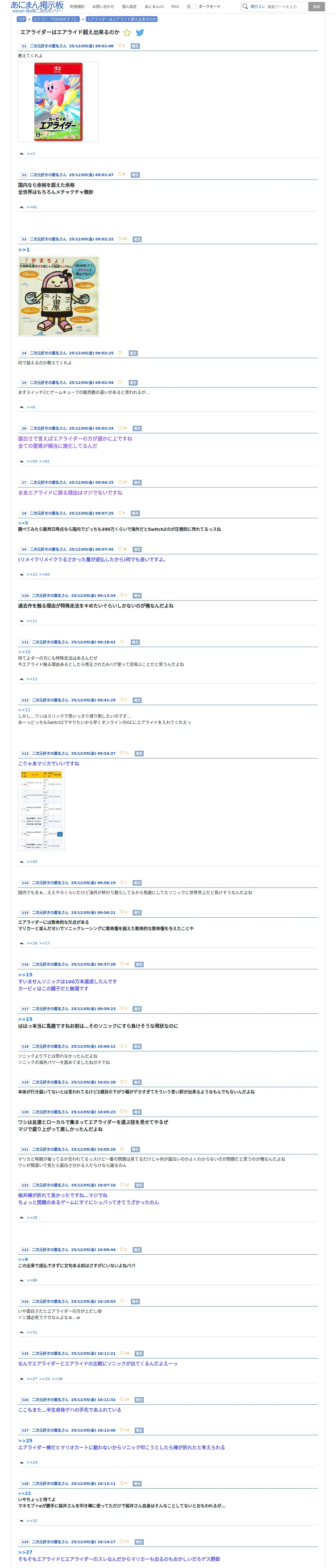Click the reply arrow icon under post 13

[x=21, y=862]
